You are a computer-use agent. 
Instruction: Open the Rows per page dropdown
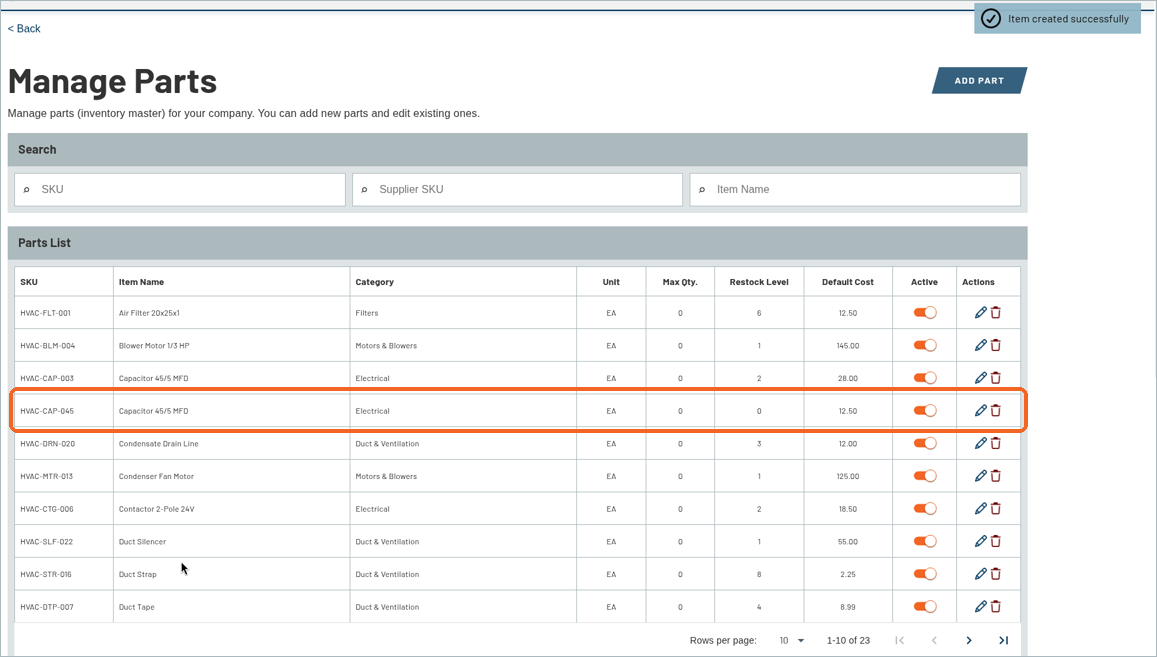coord(792,640)
